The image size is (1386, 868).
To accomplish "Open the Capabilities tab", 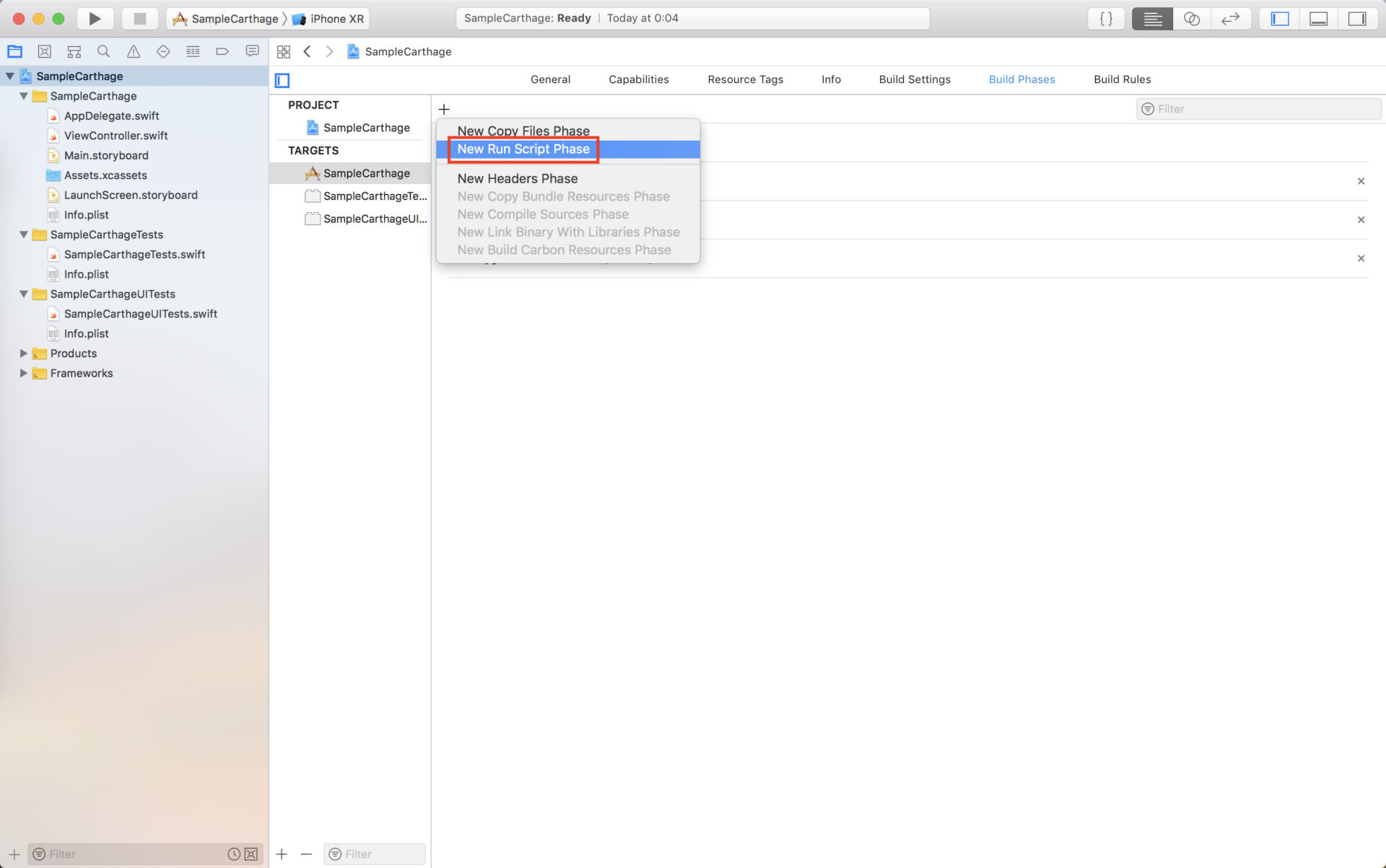I will (638, 79).
